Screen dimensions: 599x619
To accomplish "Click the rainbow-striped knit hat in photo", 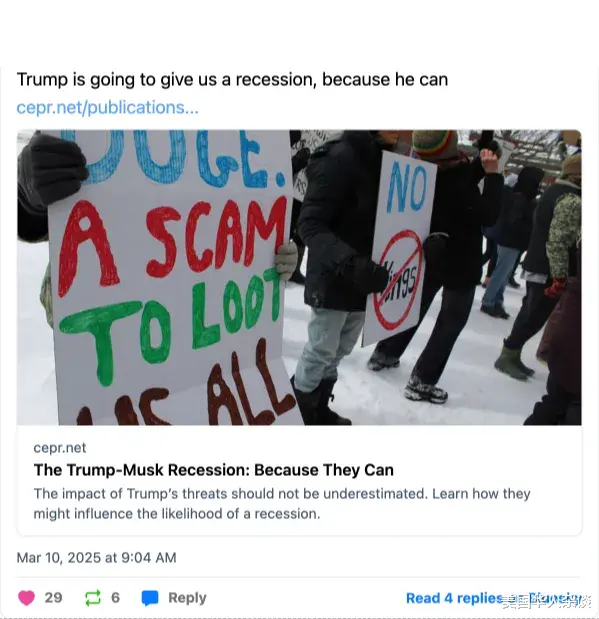I will click(x=434, y=144).
